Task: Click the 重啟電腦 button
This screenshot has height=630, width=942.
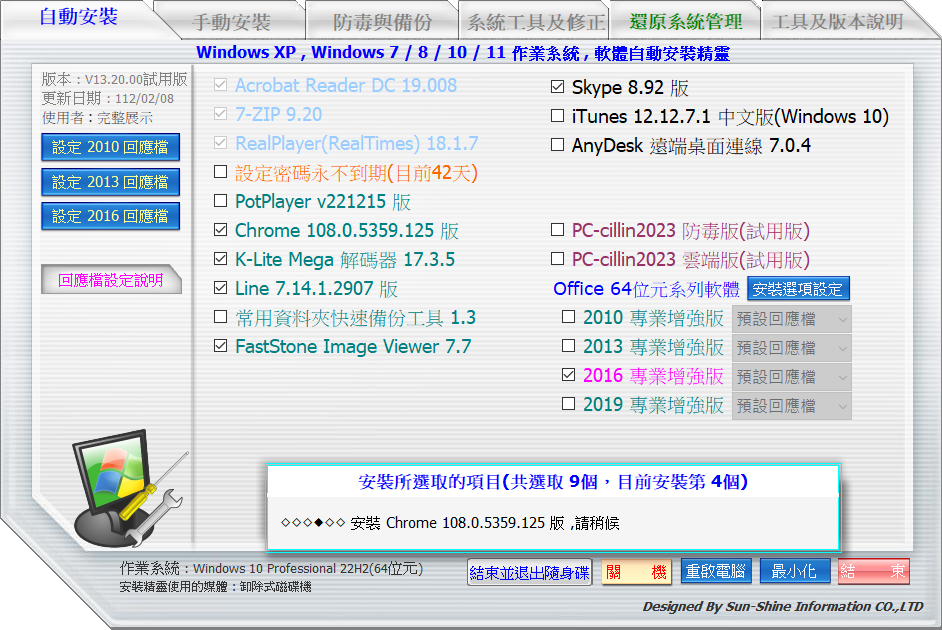Action: coord(715,572)
